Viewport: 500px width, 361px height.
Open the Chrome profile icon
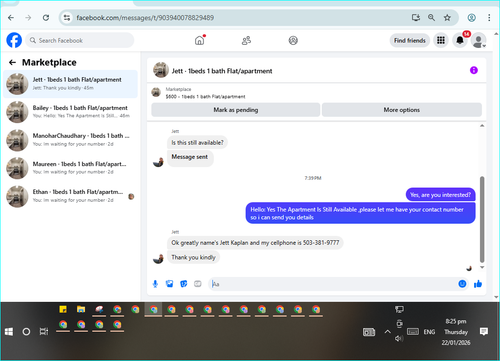[471, 18]
